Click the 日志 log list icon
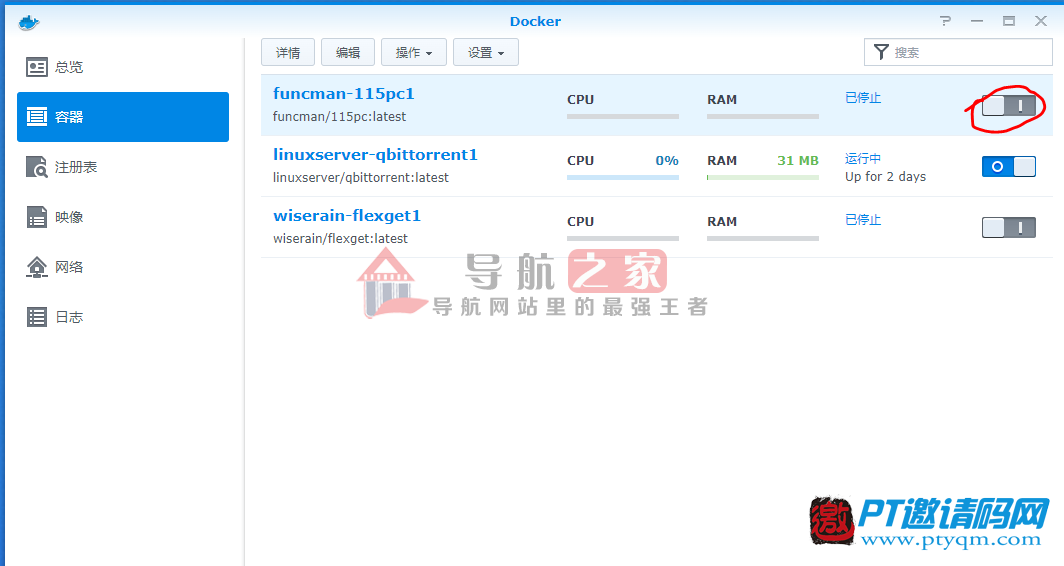The width and height of the screenshot is (1064, 566). point(37,317)
